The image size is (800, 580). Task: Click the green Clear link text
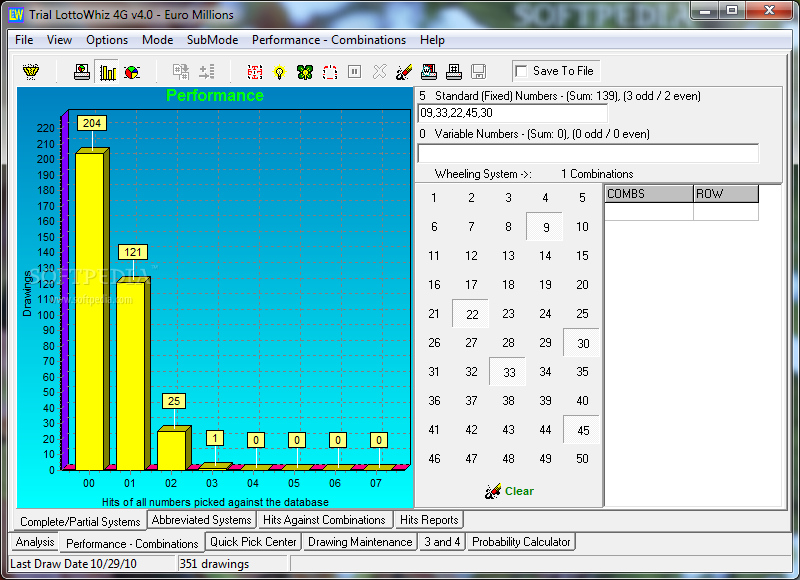[x=519, y=491]
